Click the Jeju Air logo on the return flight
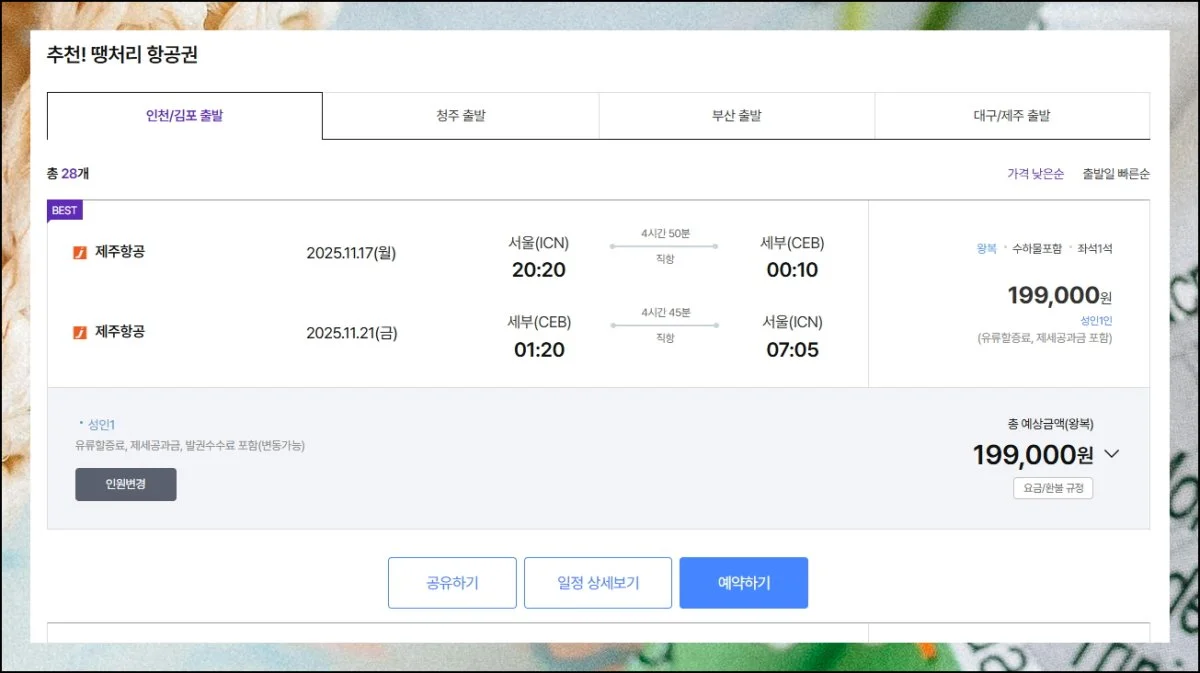 pos(80,332)
